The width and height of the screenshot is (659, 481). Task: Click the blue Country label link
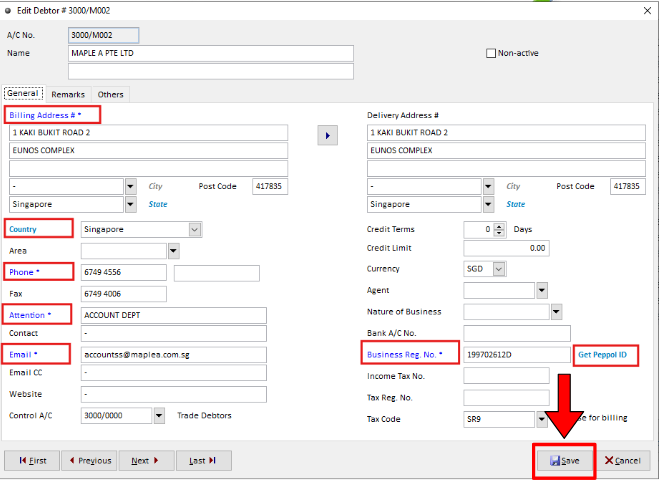(x=23, y=230)
